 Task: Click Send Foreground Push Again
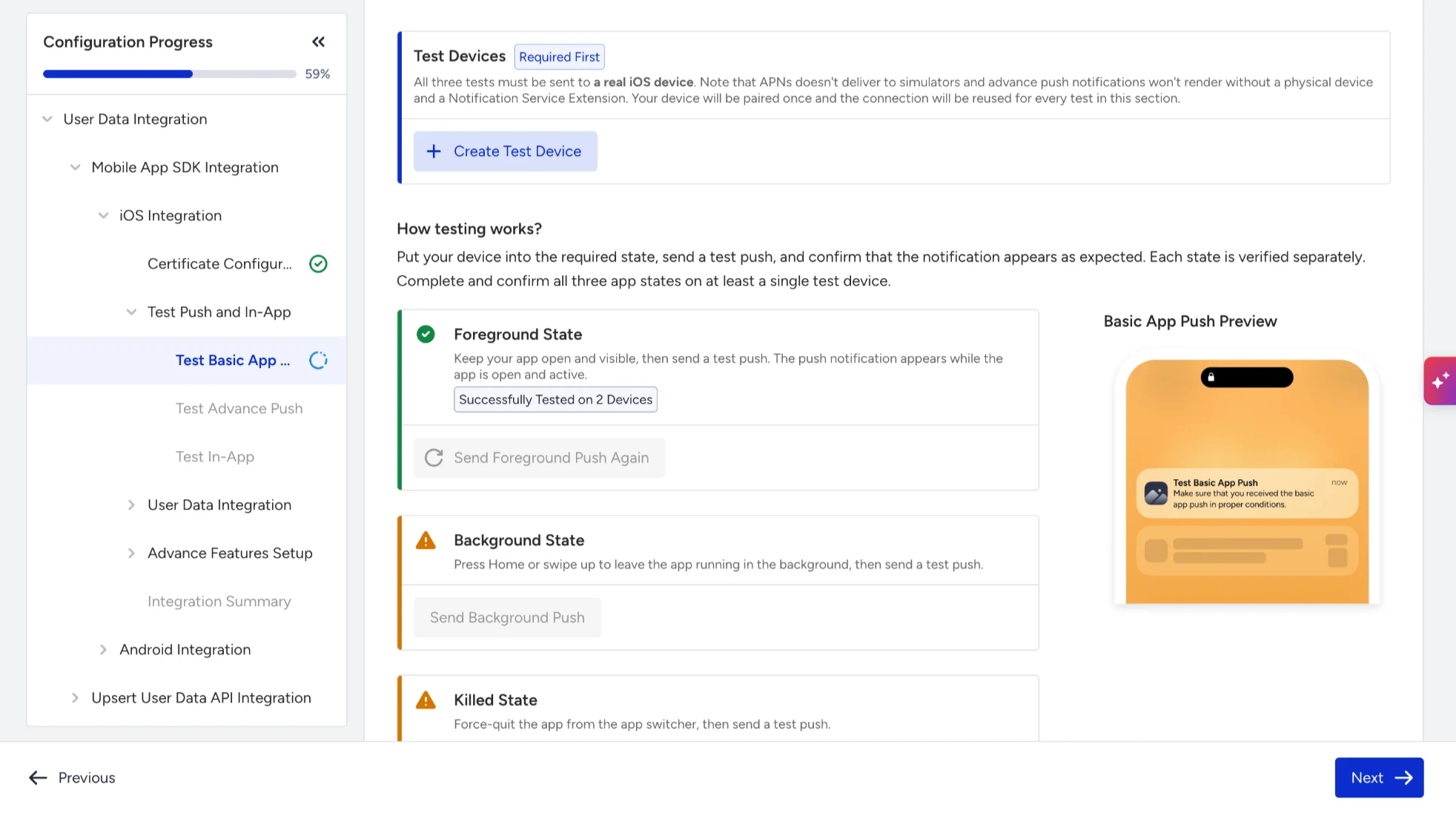click(539, 458)
